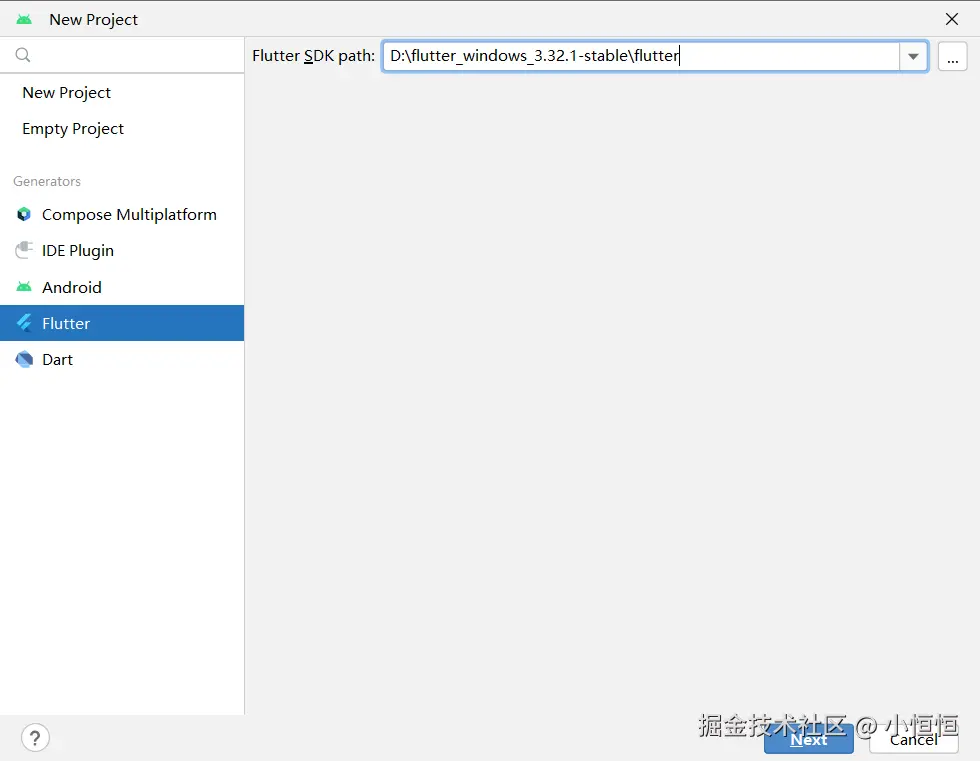Choose the Dart generator
The width and height of the screenshot is (980, 761).
click(x=122, y=359)
